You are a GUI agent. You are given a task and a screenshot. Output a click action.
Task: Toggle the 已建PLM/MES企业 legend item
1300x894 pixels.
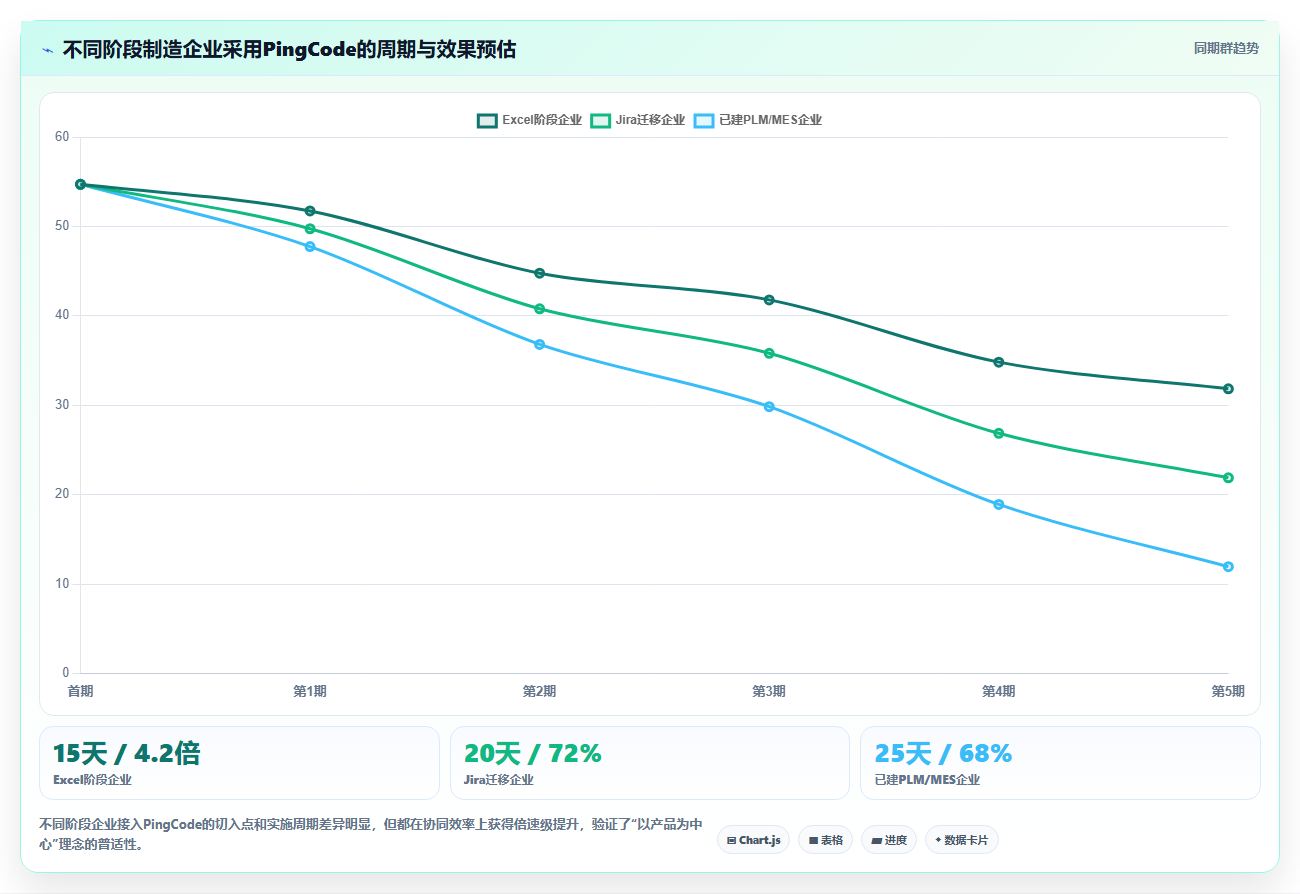coord(758,120)
